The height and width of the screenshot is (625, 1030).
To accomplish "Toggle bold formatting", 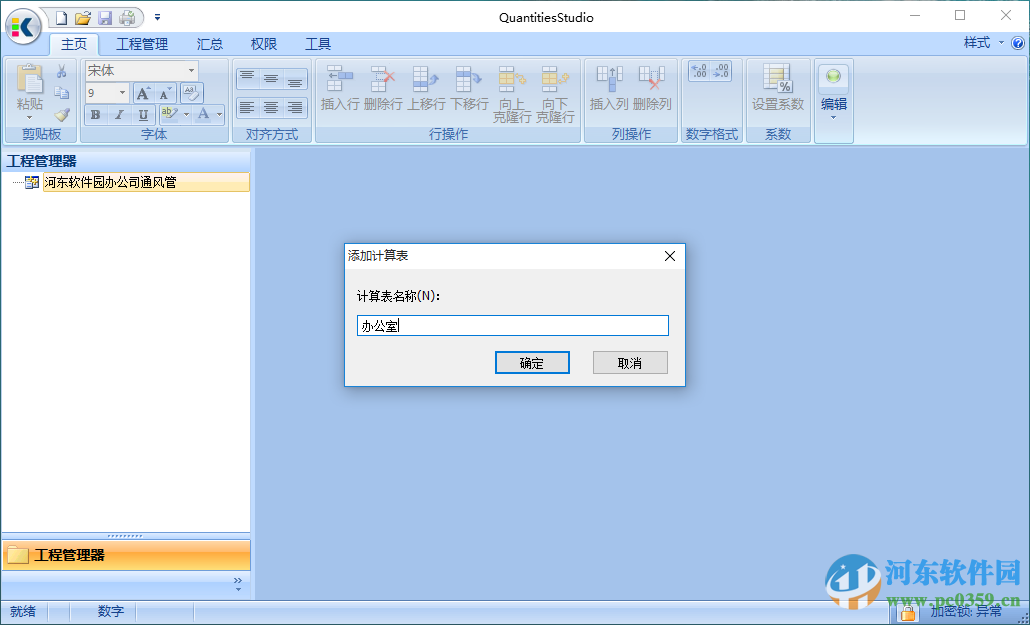I will [96, 114].
